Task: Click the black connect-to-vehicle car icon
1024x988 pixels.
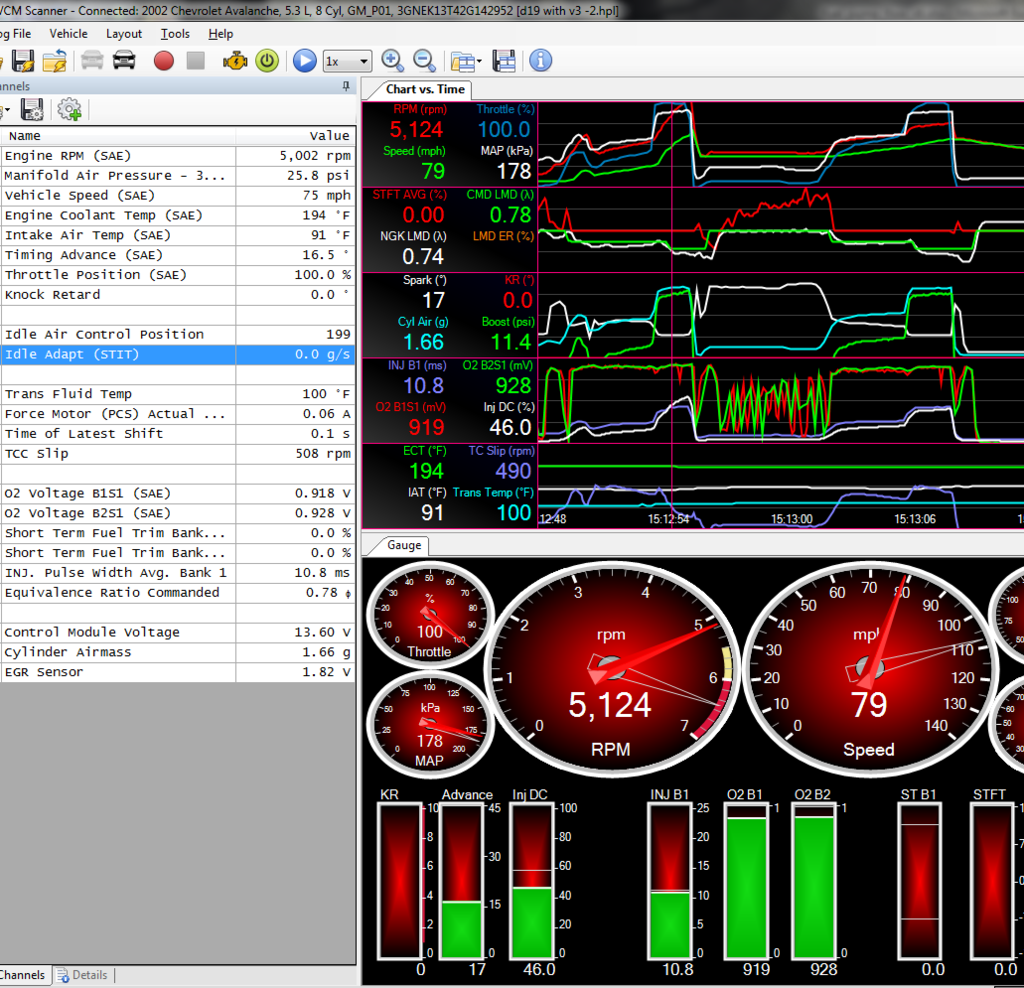Action: point(124,61)
